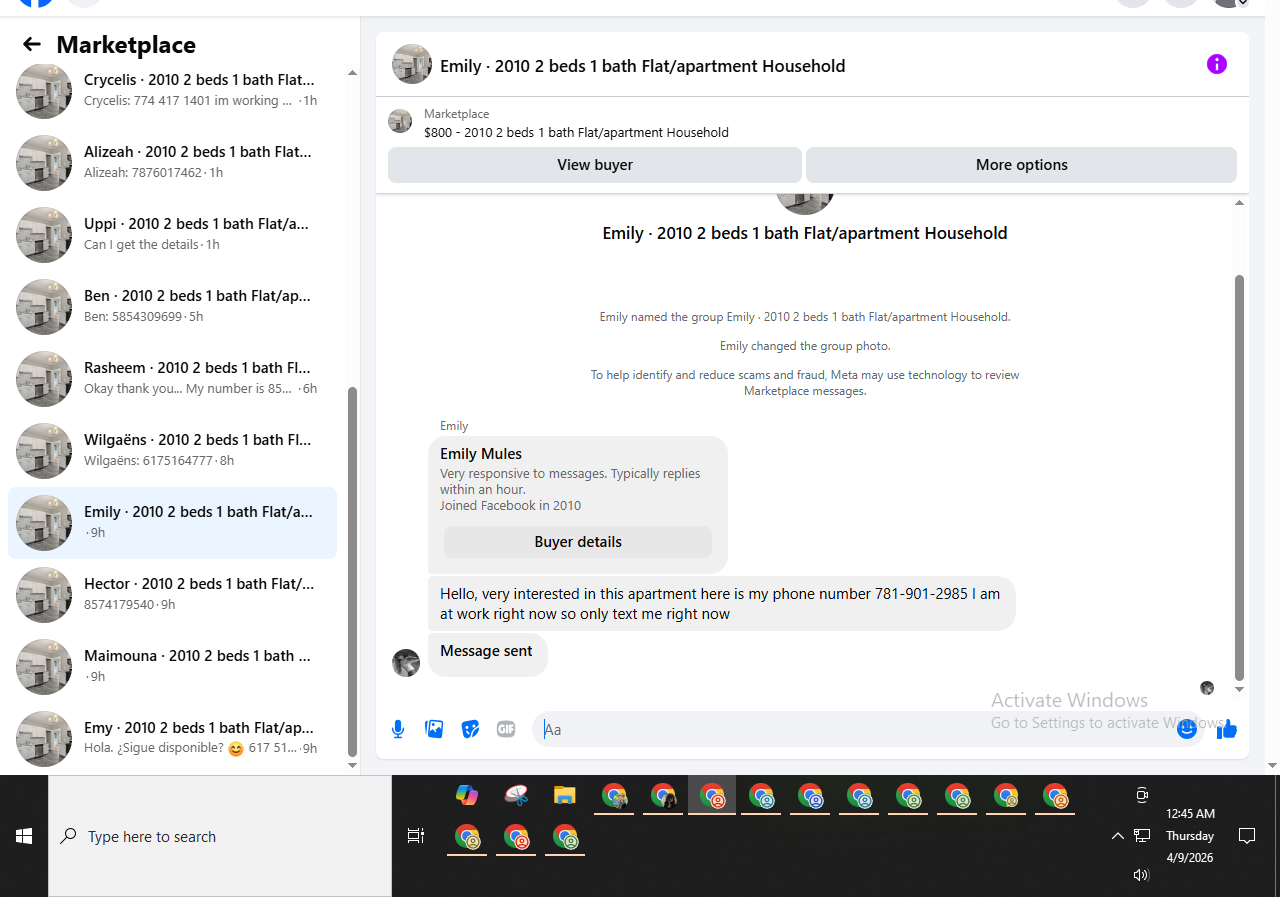Open the emoji picker in message box
The width and height of the screenshot is (1280, 897).
click(x=1187, y=729)
